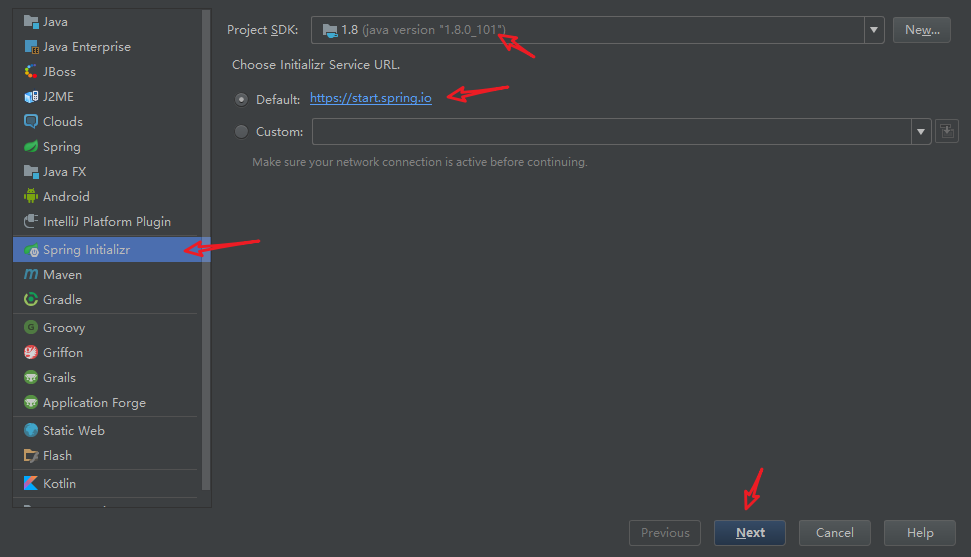971x557 pixels.
Task: Select Clouds in the project list
Action: pyautogui.click(x=107, y=121)
